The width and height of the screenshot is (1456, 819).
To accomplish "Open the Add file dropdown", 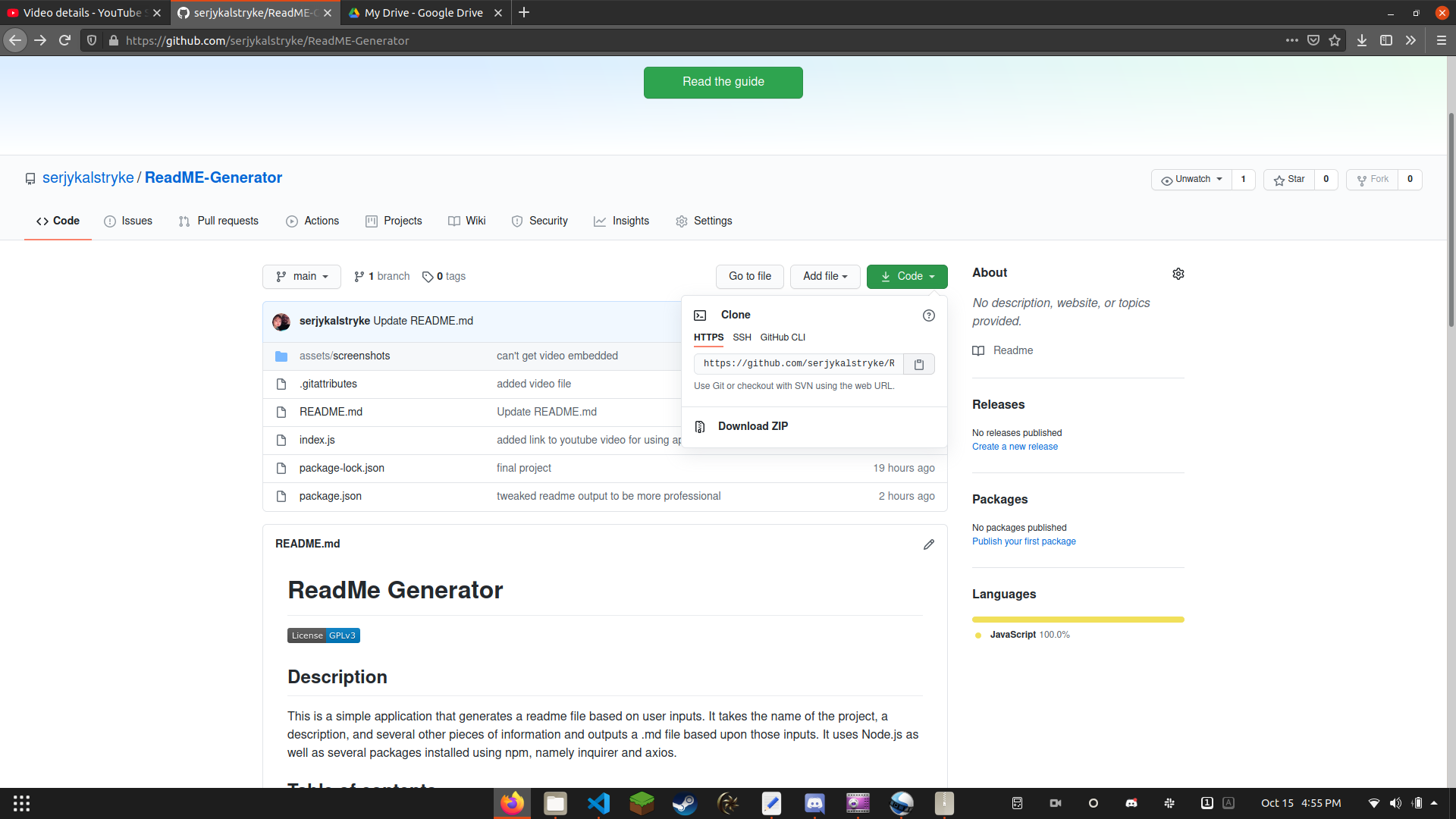I will click(824, 277).
